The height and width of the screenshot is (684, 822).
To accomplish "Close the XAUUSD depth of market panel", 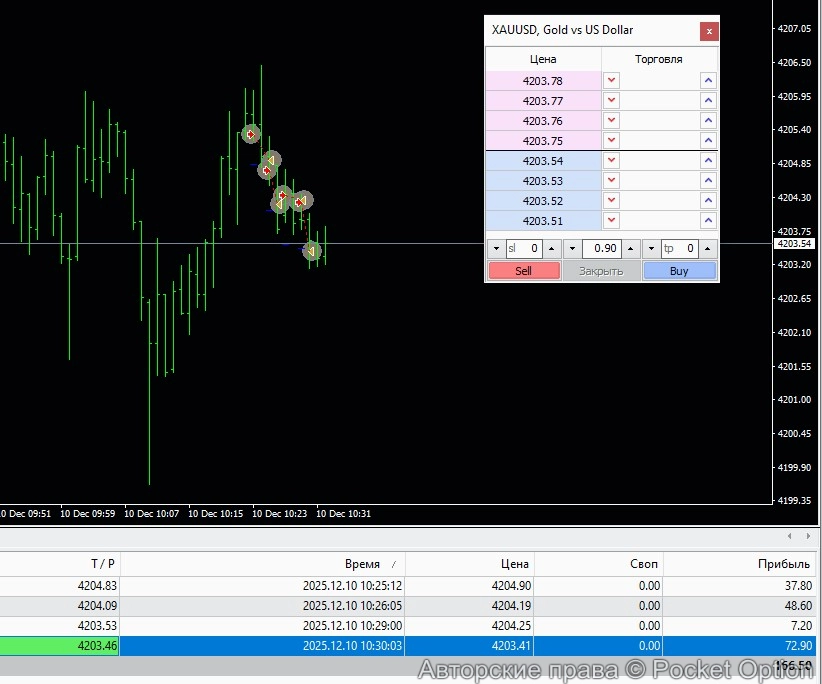I will [x=709, y=31].
